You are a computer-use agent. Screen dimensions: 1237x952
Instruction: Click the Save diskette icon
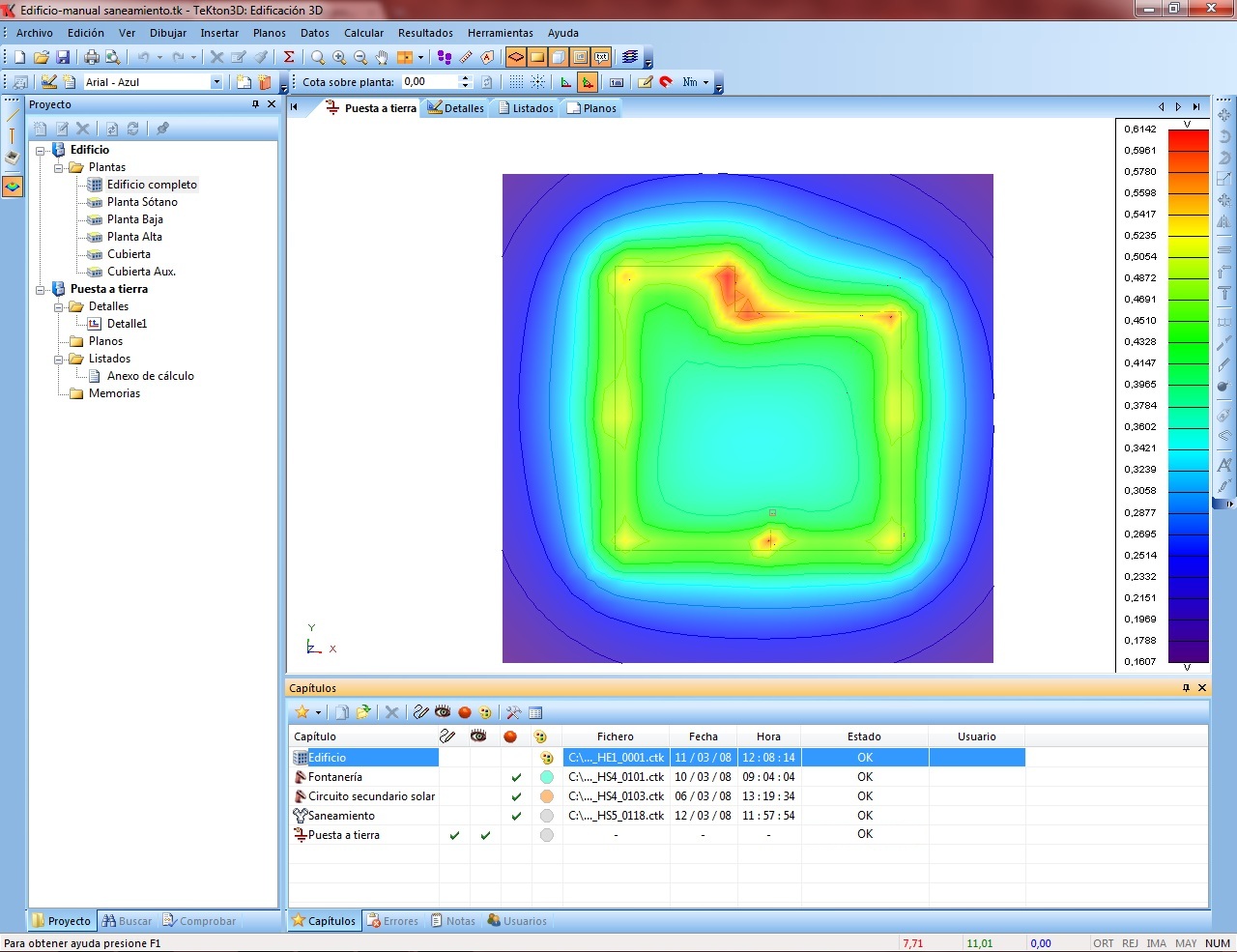pyautogui.click(x=63, y=58)
